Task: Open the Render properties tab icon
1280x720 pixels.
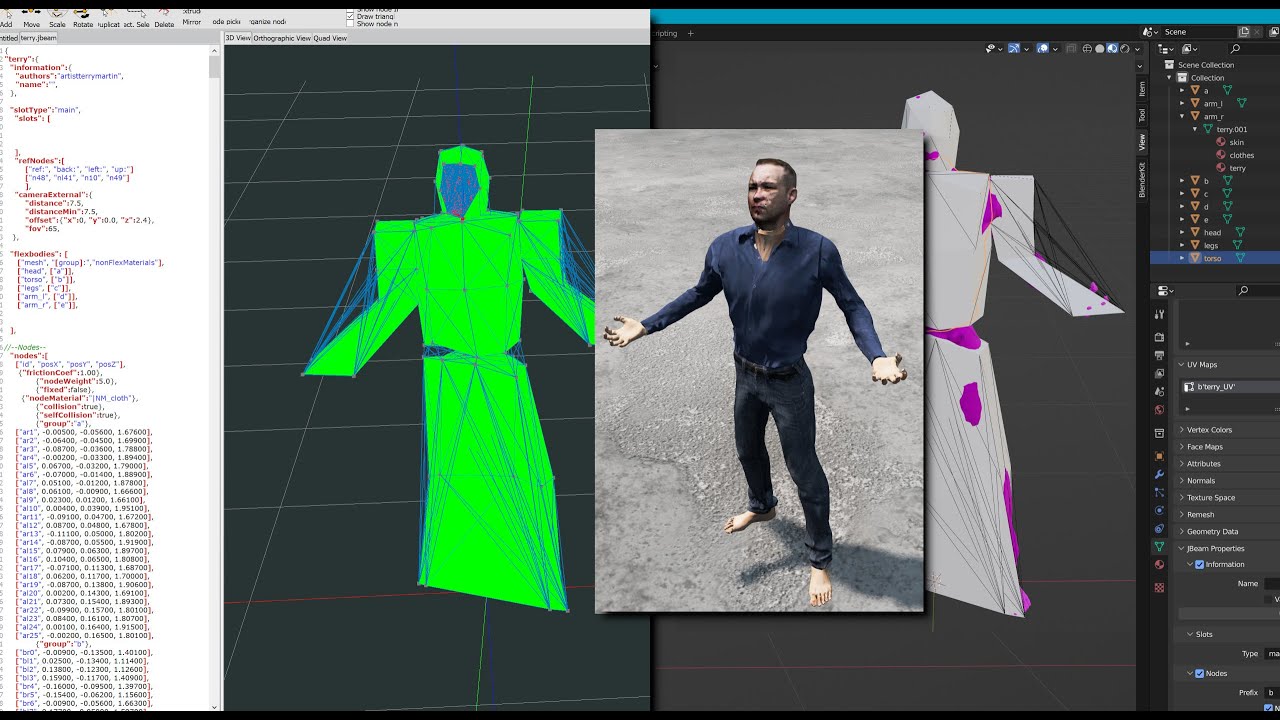Action: [x=1159, y=337]
